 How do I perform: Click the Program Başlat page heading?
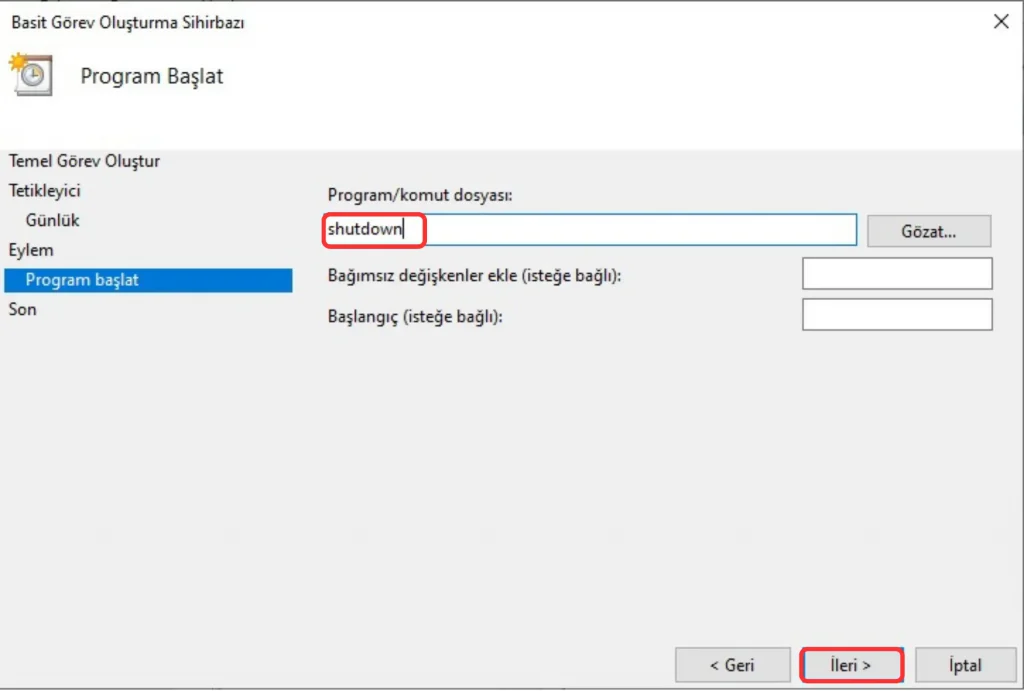pos(152,77)
